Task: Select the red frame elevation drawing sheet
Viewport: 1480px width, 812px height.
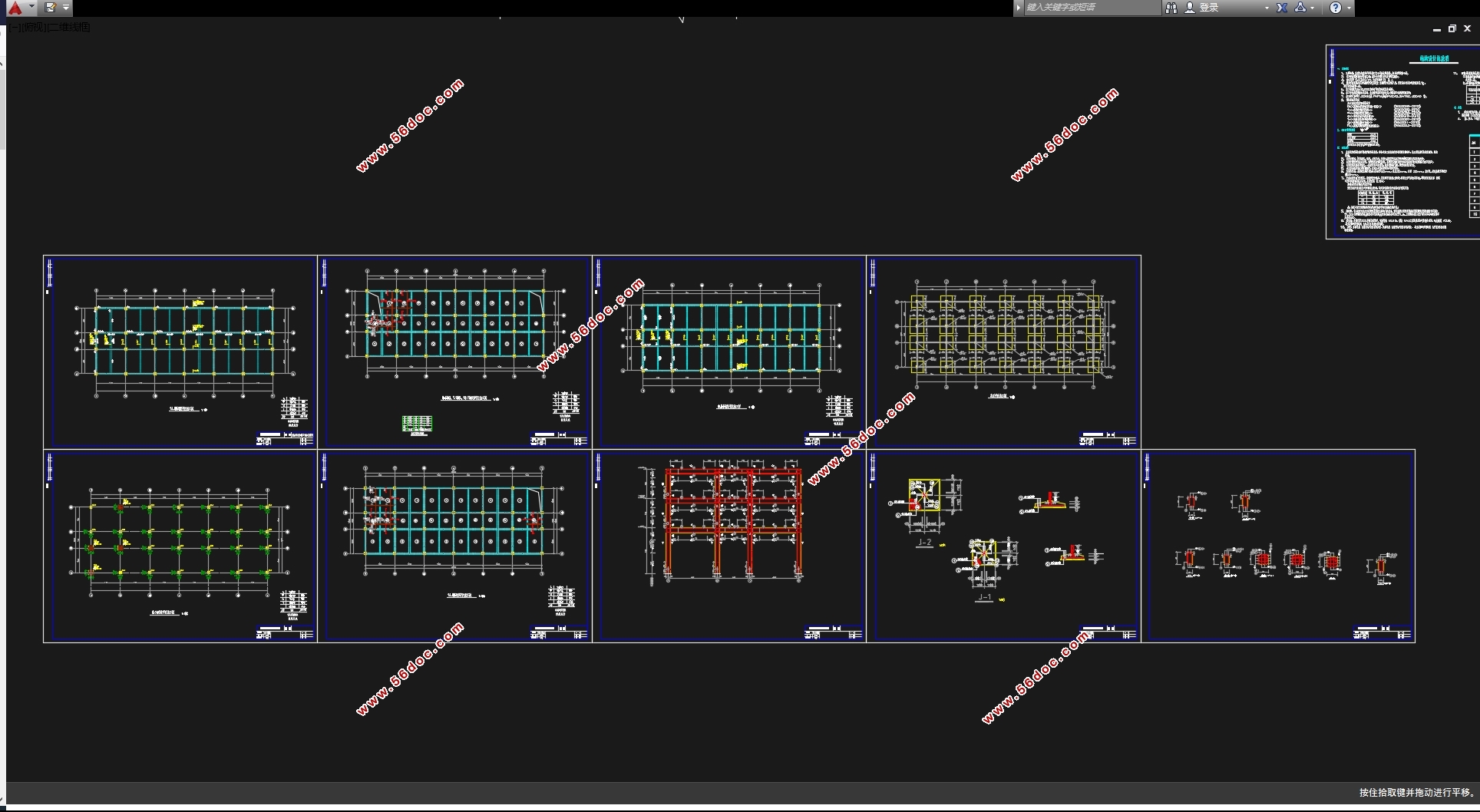Action: coord(729,545)
